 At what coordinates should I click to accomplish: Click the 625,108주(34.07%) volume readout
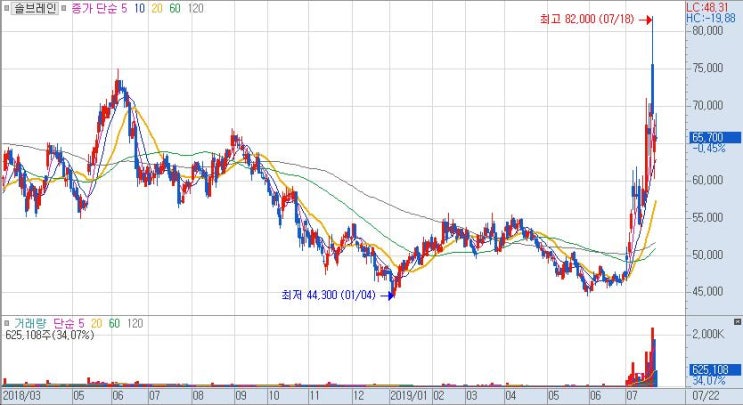tap(50, 335)
